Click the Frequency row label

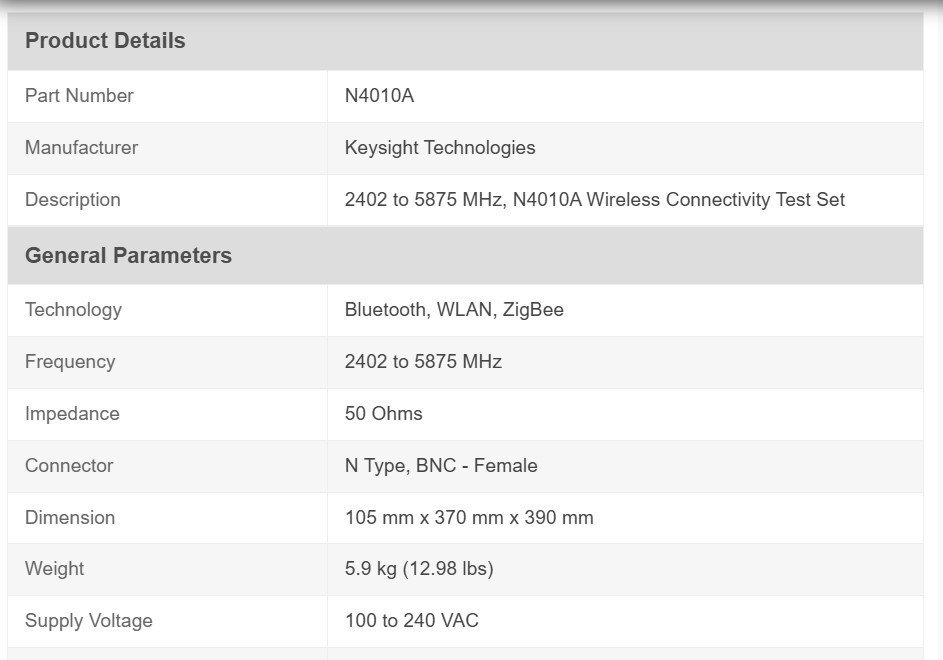[x=70, y=362]
